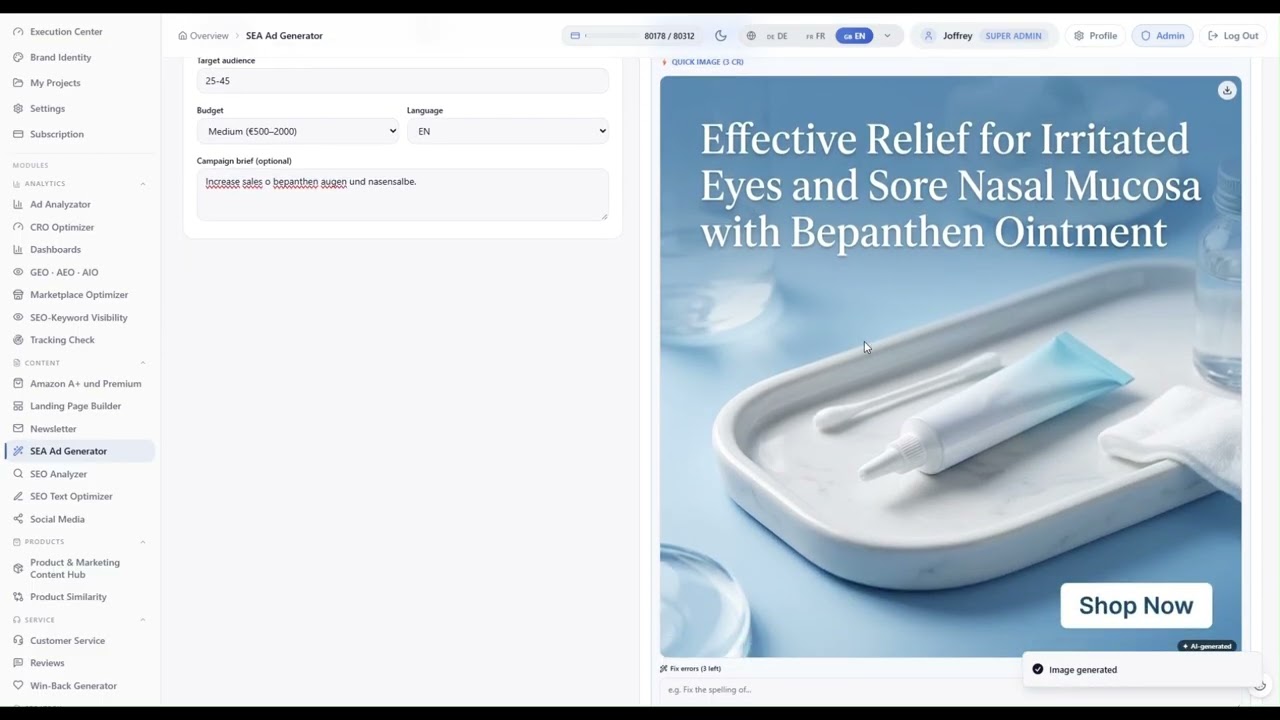Select SEA Ad Generator in the sidebar
Viewport: 1280px width, 720px height.
[x=80, y=451]
